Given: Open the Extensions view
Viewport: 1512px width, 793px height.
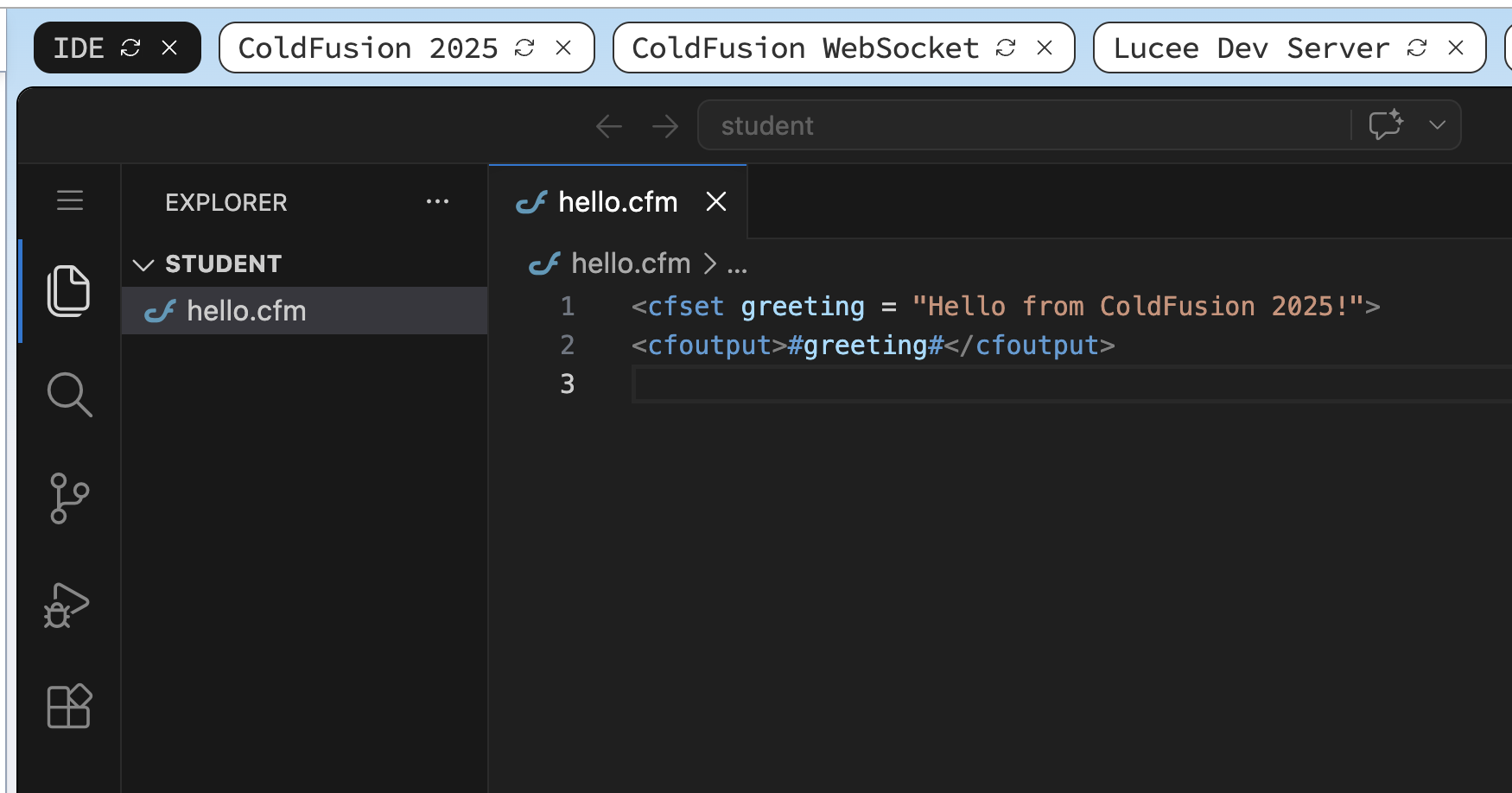Looking at the screenshot, I should click(69, 707).
